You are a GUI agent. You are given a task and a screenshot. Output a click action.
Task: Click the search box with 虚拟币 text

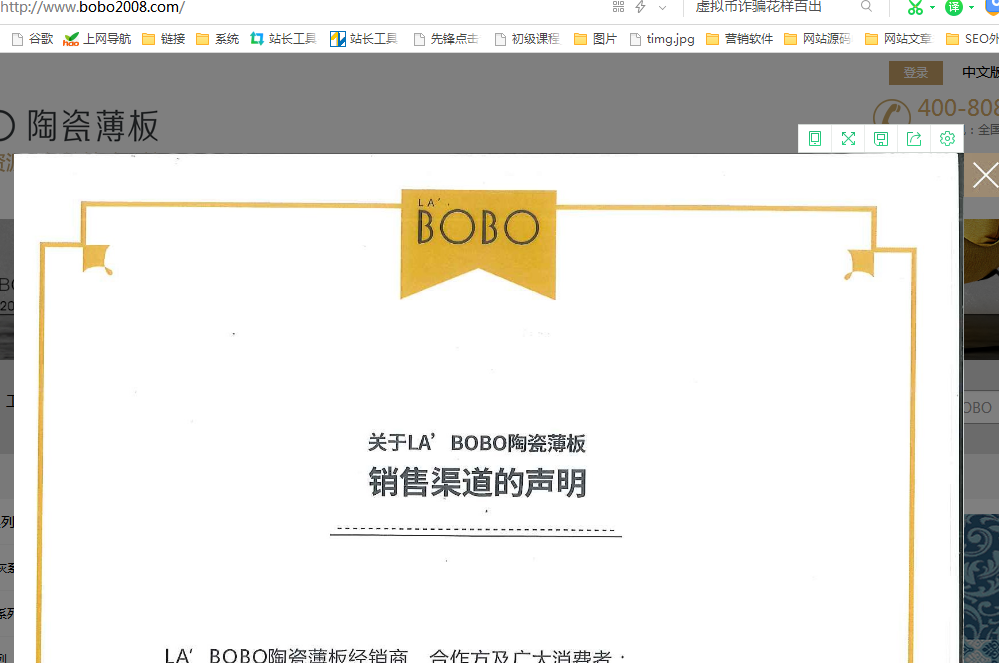tap(770, 7)
